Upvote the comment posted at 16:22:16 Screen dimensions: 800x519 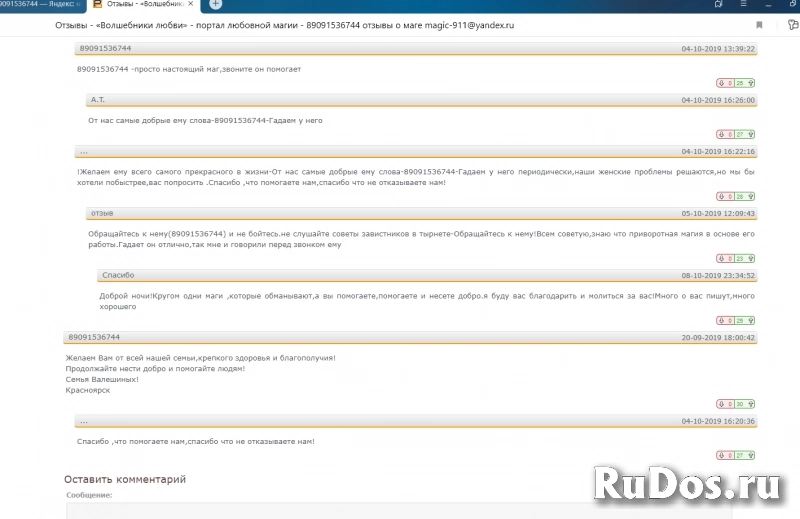click(x=751, y=197)
